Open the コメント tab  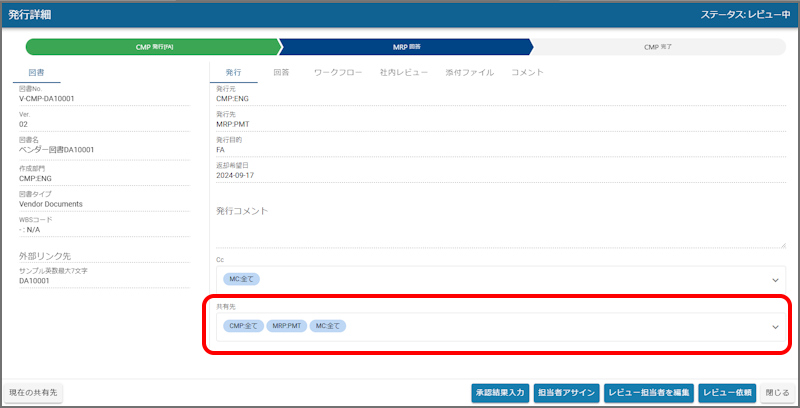[527, 73]
